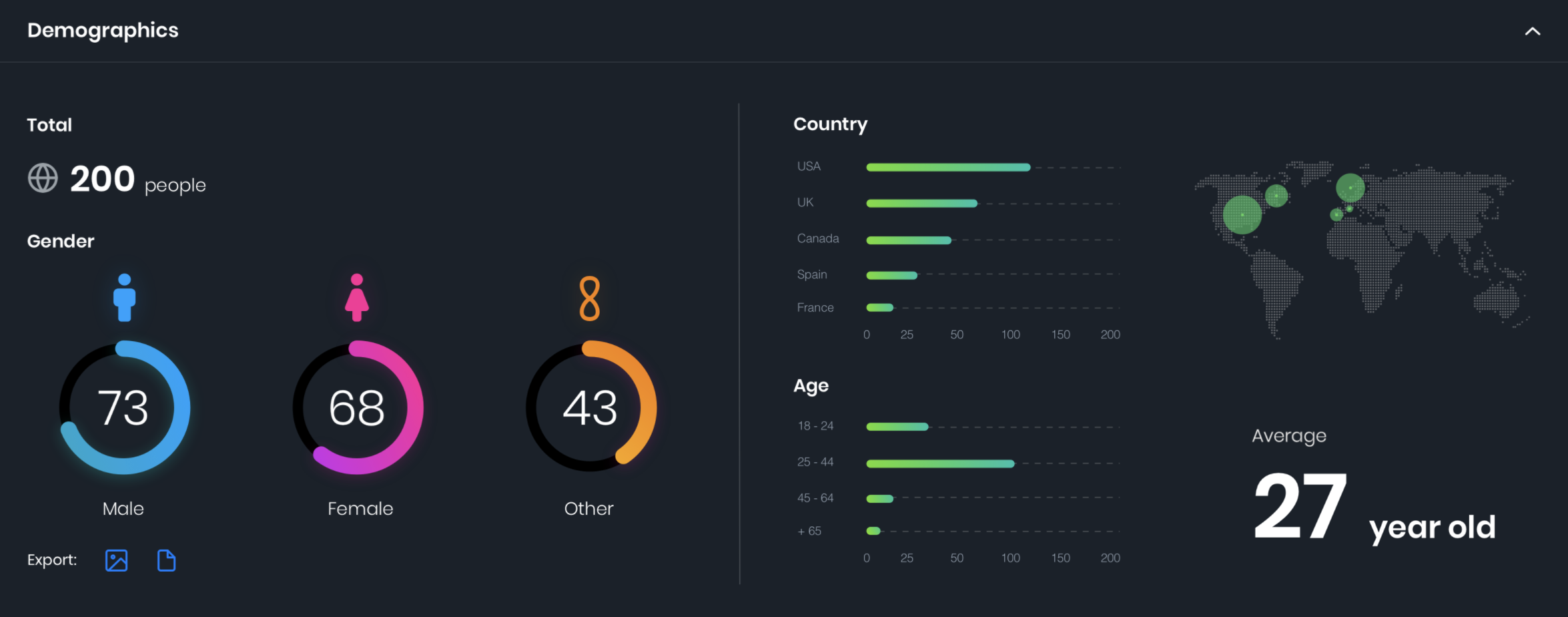Image resolution: width=1568 pixels, height=617 pixels.
Task: Click the Spain country bar
Action: tap(891, 275)
